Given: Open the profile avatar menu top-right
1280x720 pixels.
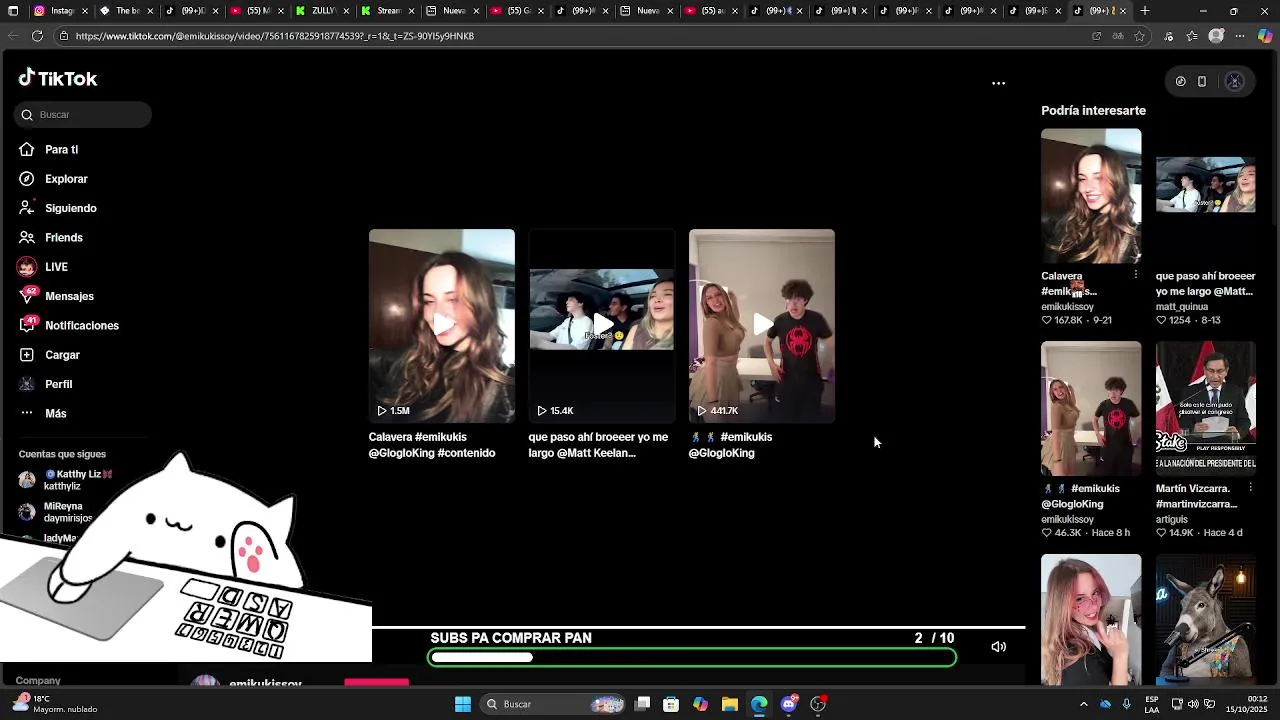Looking at the screenshot, I should coord(1235,82).
